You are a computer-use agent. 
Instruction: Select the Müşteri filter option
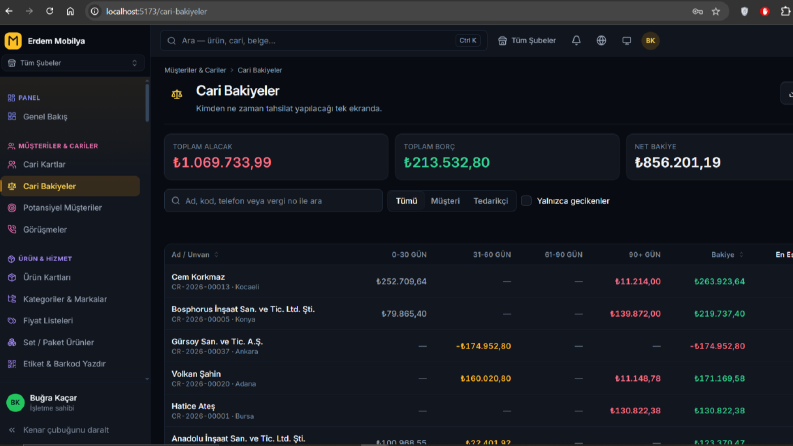tap(445, 201)
